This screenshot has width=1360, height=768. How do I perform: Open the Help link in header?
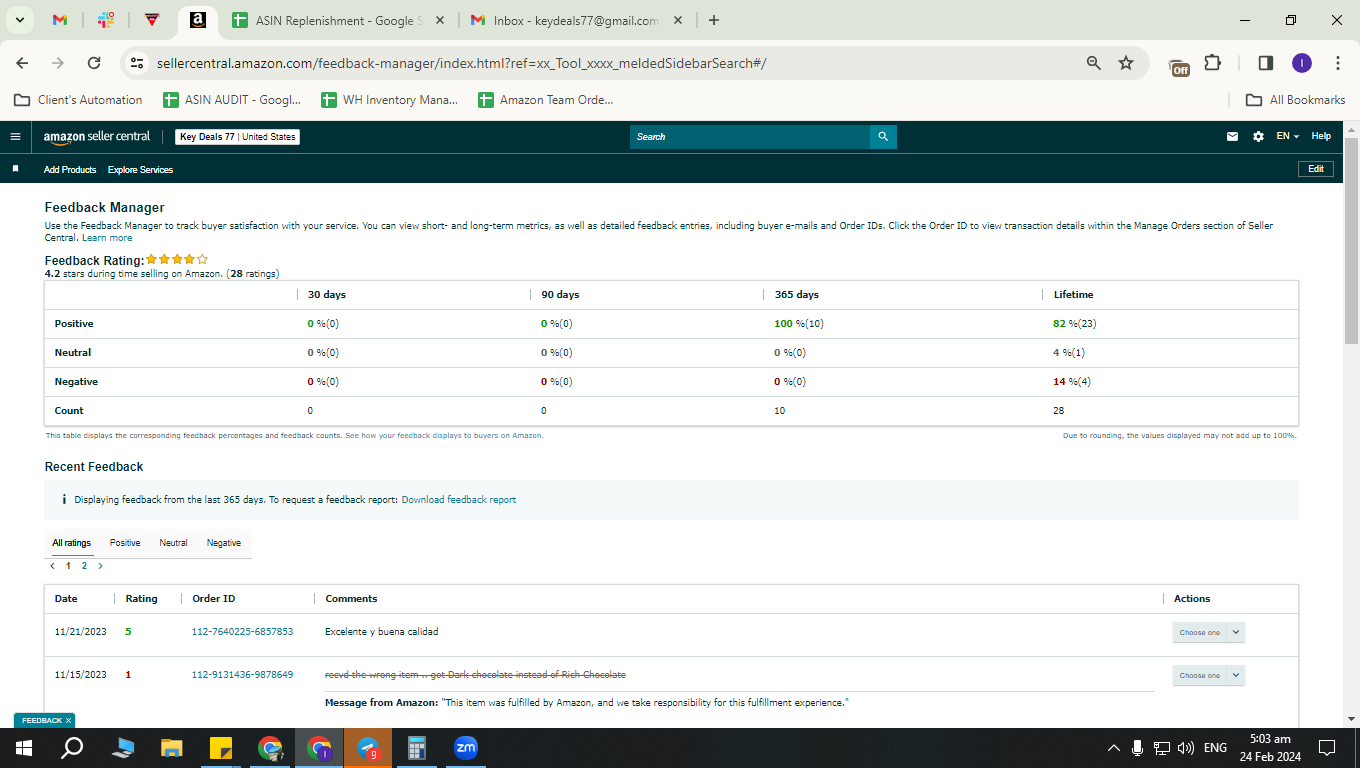point(1321,137)
